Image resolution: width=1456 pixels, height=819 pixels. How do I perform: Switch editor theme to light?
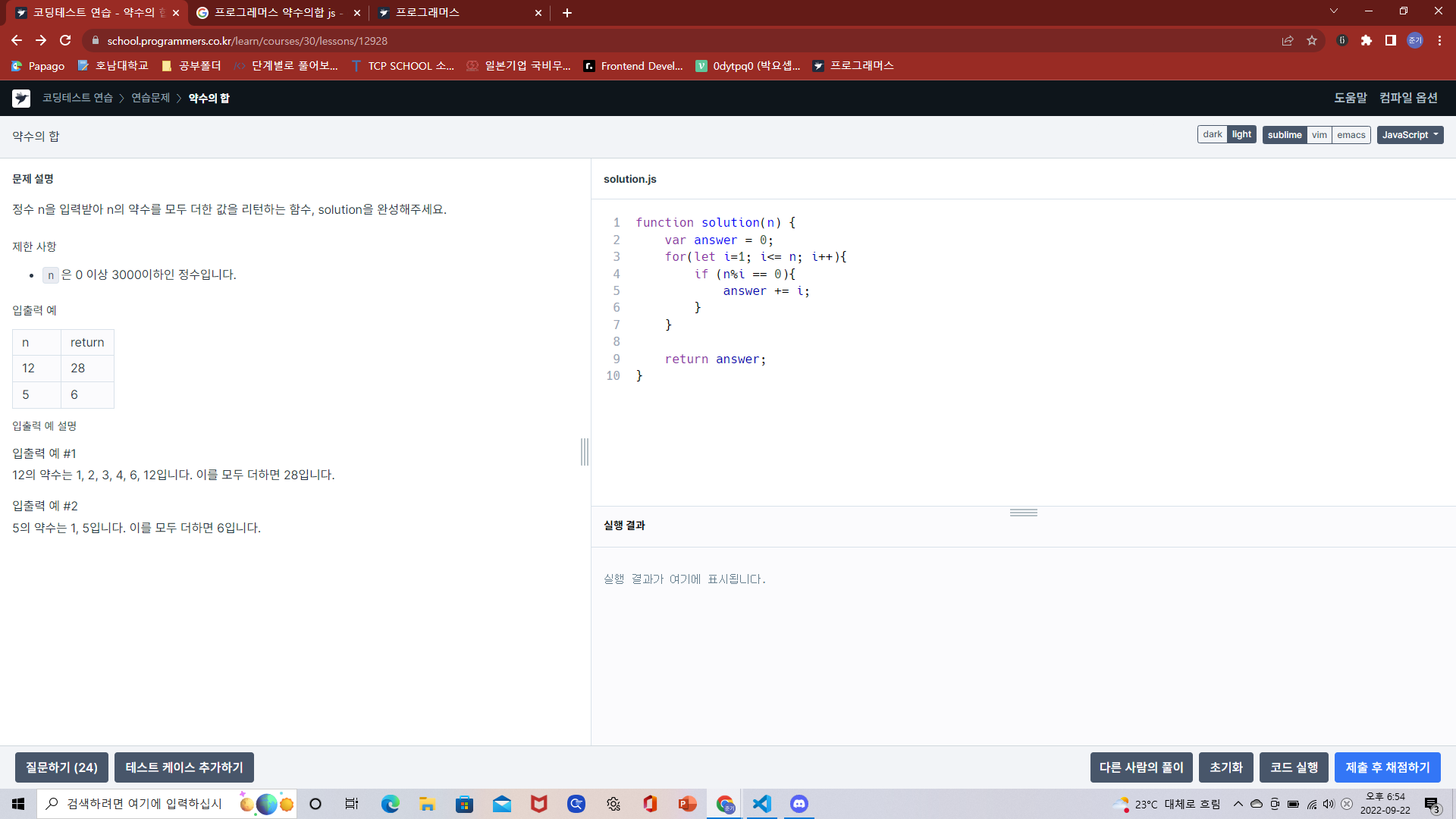click(1241, 134)
